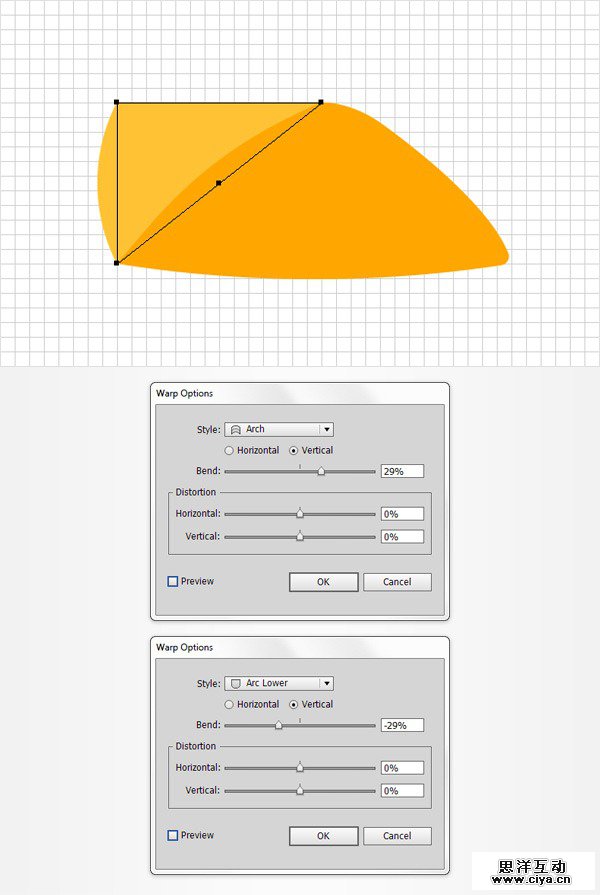Image resolution: width=600 pixels, height=895 pixels.
Task: Select Vertical radio in the Arch dialog
Action: [x=294, y=451]
